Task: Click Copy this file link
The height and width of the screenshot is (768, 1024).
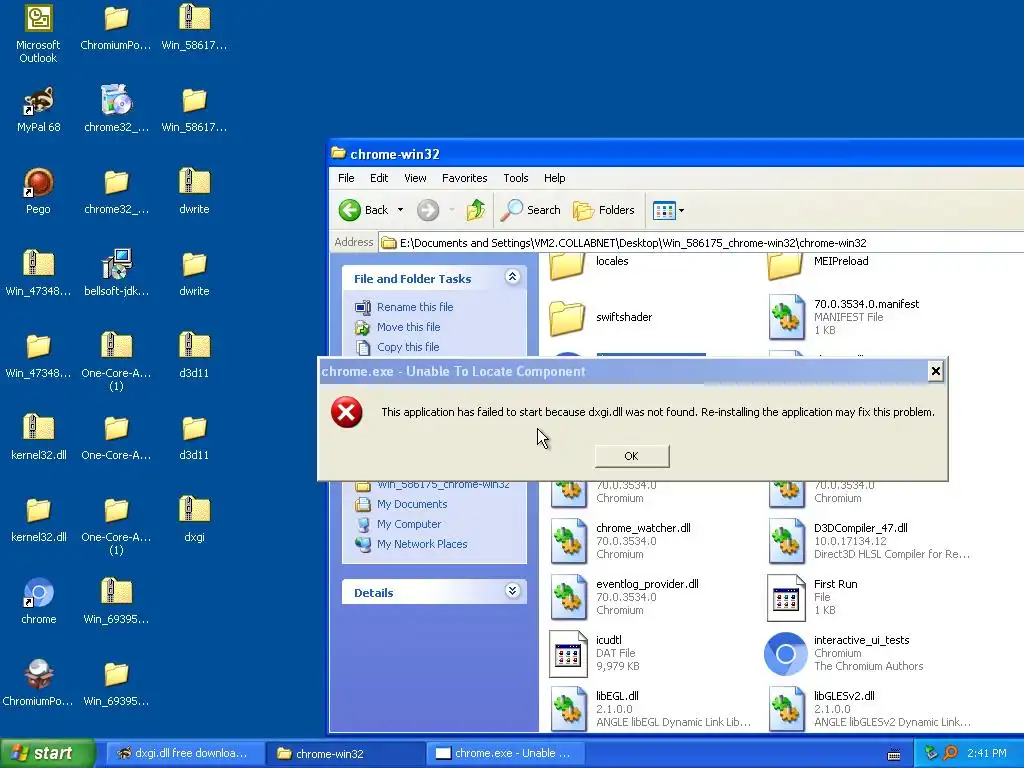Action: [x=408, y=347]
